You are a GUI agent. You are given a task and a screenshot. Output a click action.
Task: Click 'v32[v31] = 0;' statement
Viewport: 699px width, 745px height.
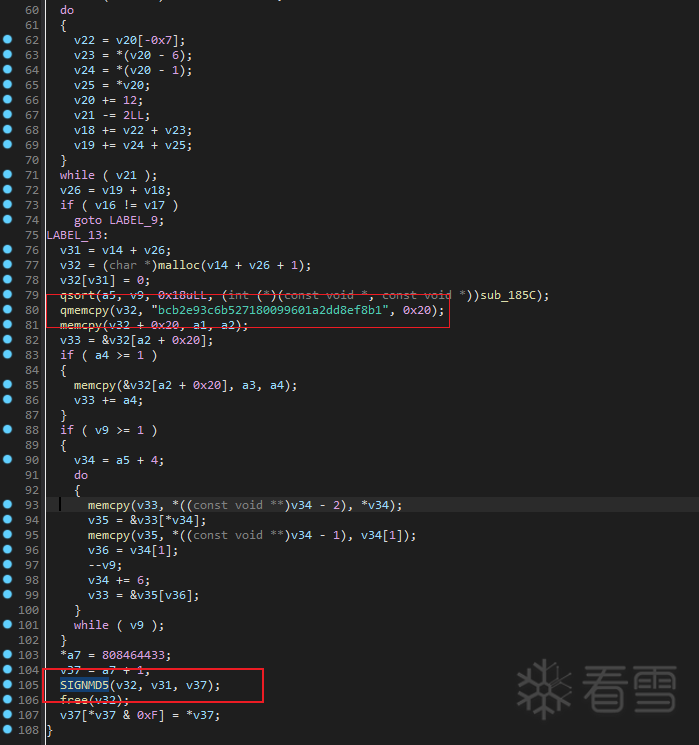[105, 280]
